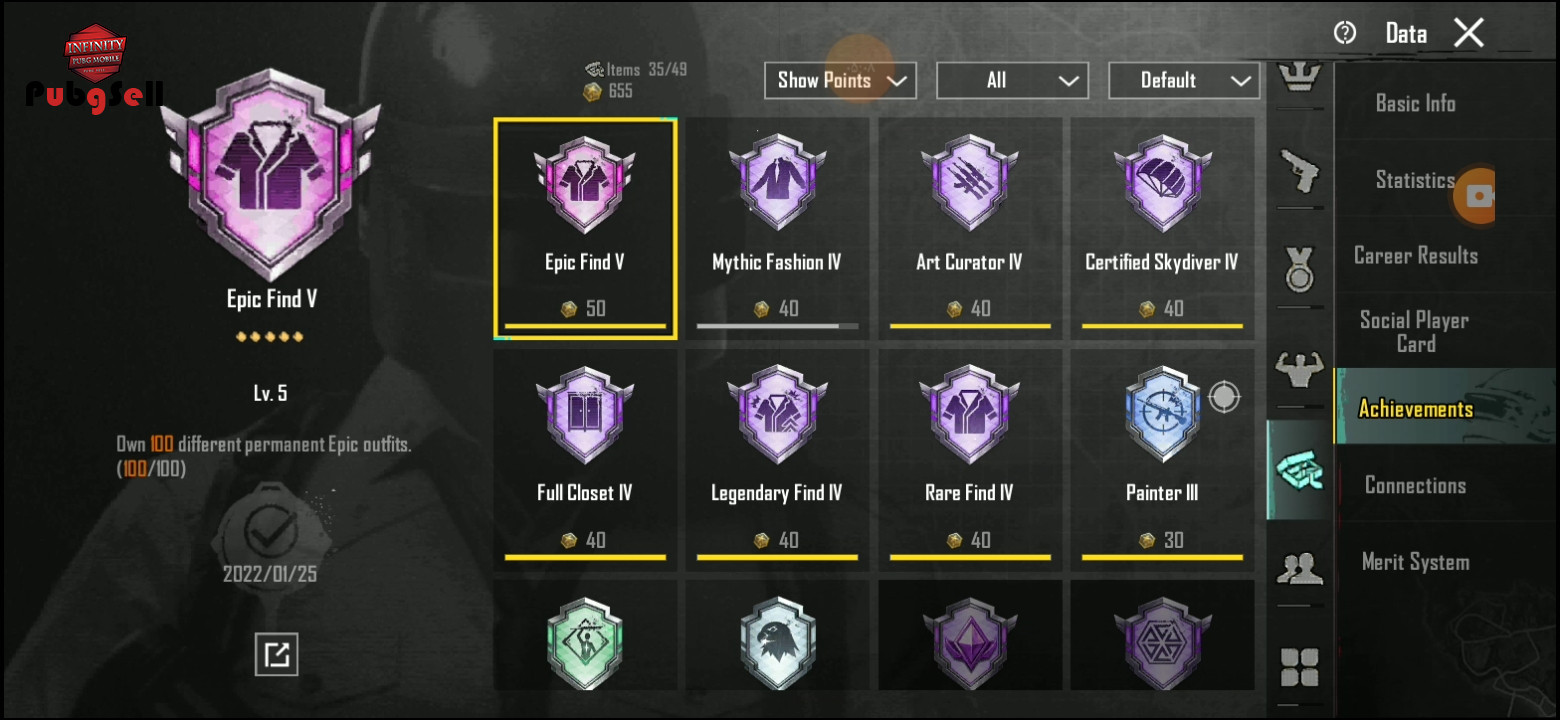1560x720 pixels.
Task: Select the medal achievement category icon
Action: tap(1300, 269)
